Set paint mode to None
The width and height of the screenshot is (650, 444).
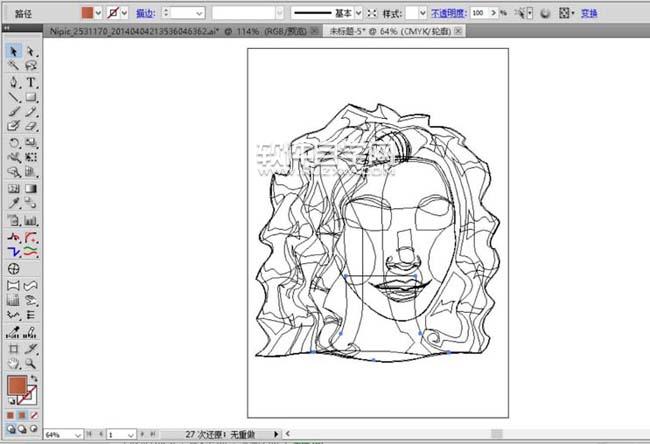[x=33, y=413]
